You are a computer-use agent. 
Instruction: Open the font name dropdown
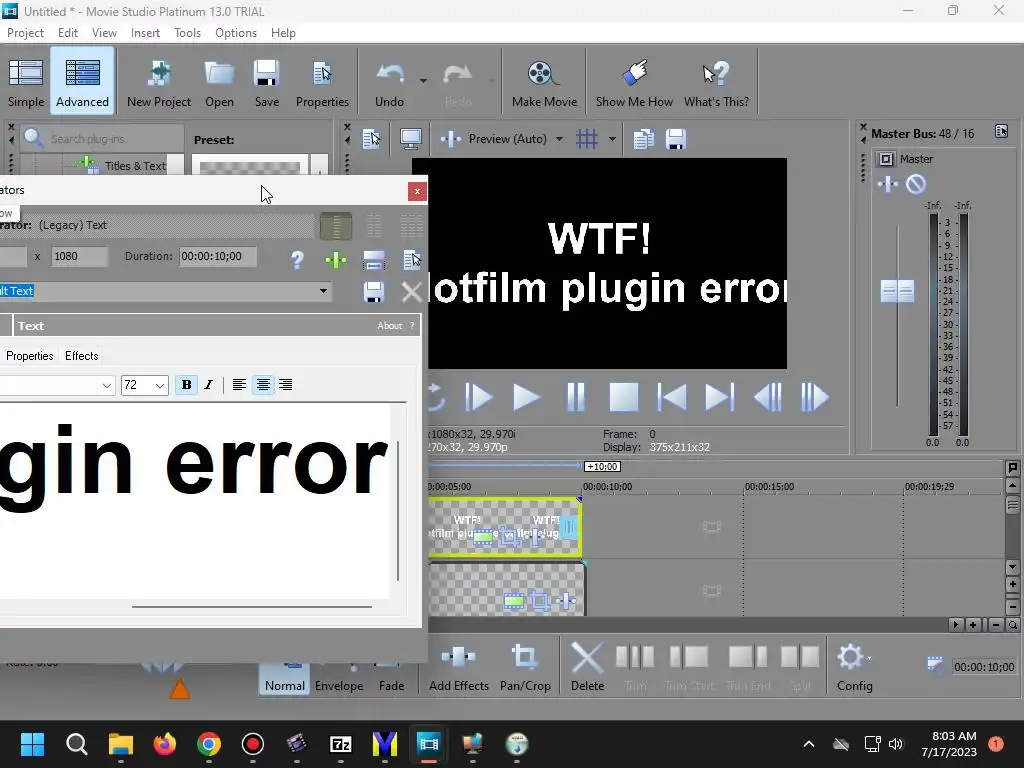pos(106,385)
